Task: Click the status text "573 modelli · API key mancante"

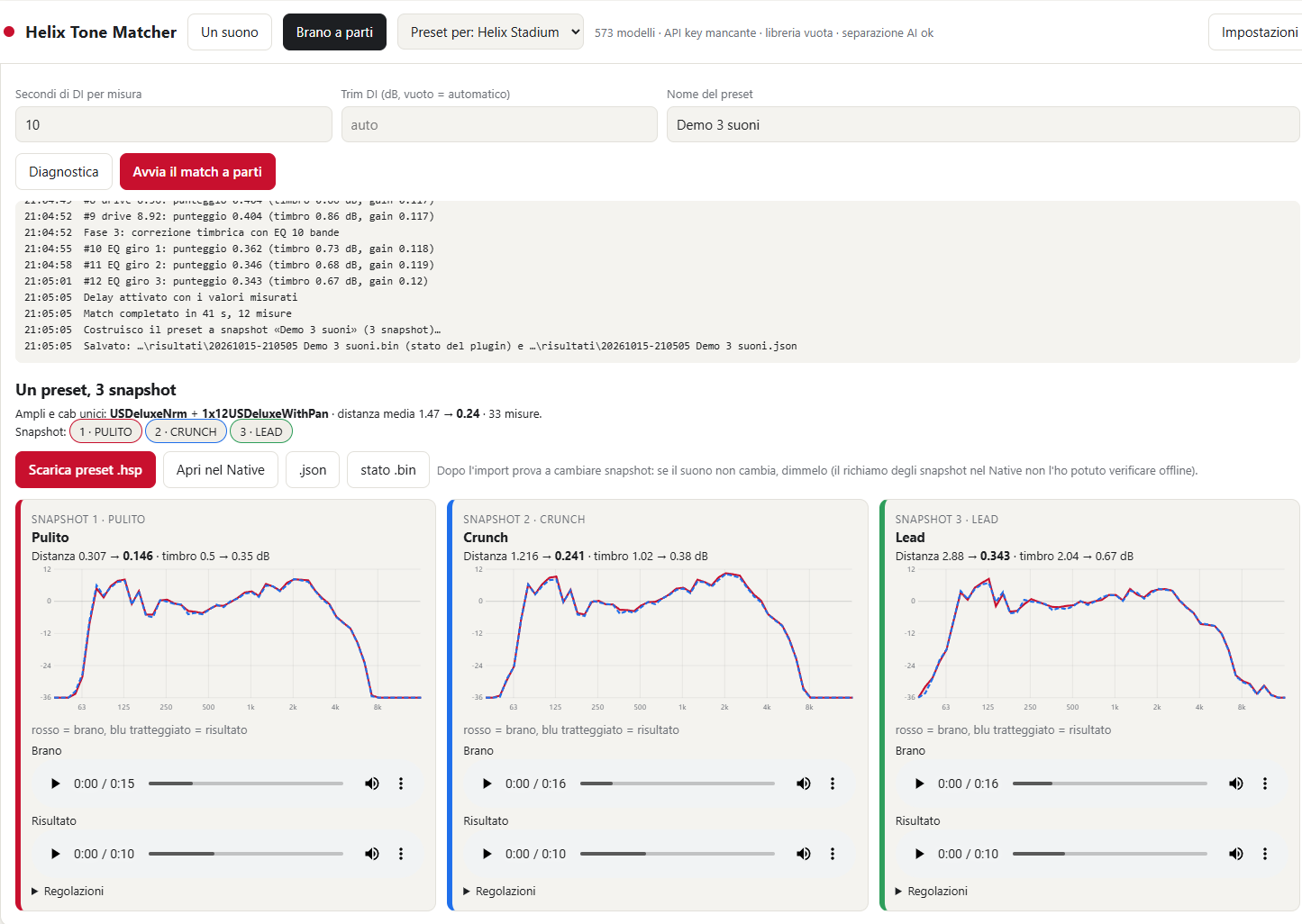Action: click(675, 32)
